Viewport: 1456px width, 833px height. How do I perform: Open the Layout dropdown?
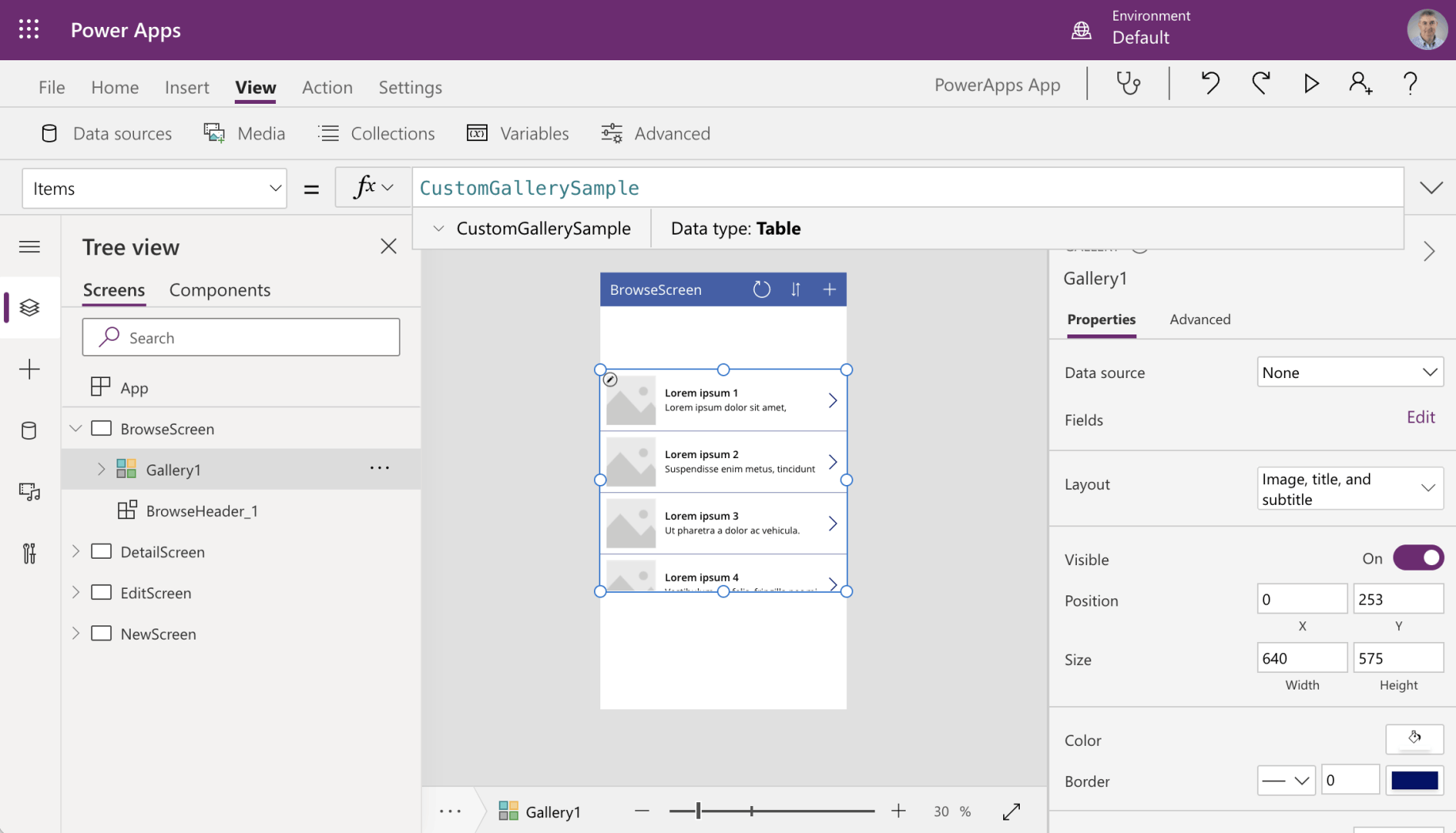click(x=1350, y=488)
